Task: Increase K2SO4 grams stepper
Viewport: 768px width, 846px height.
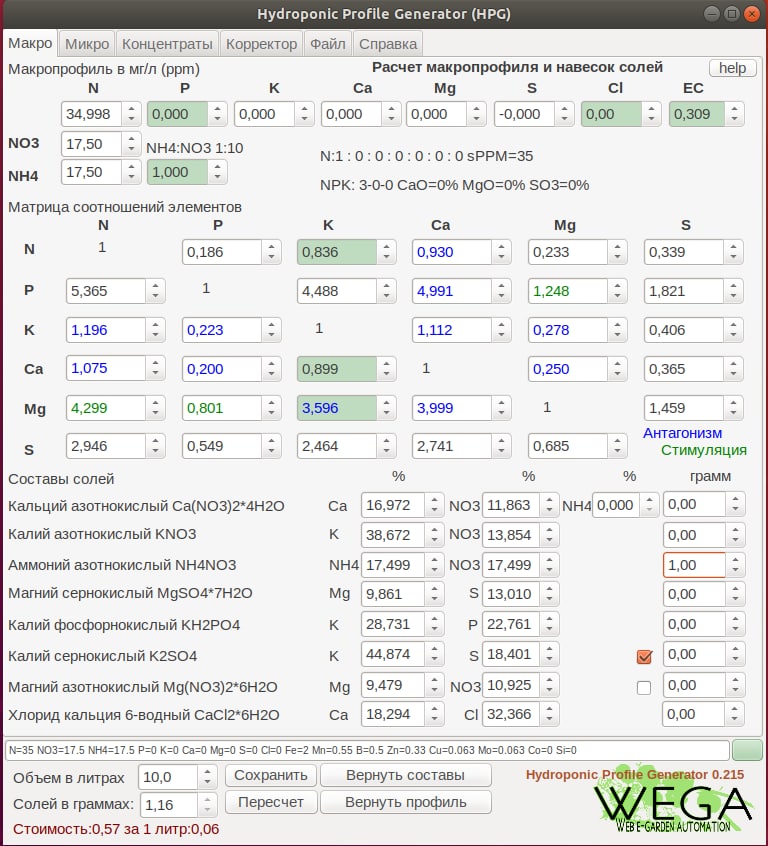Action: pos(735,649)
